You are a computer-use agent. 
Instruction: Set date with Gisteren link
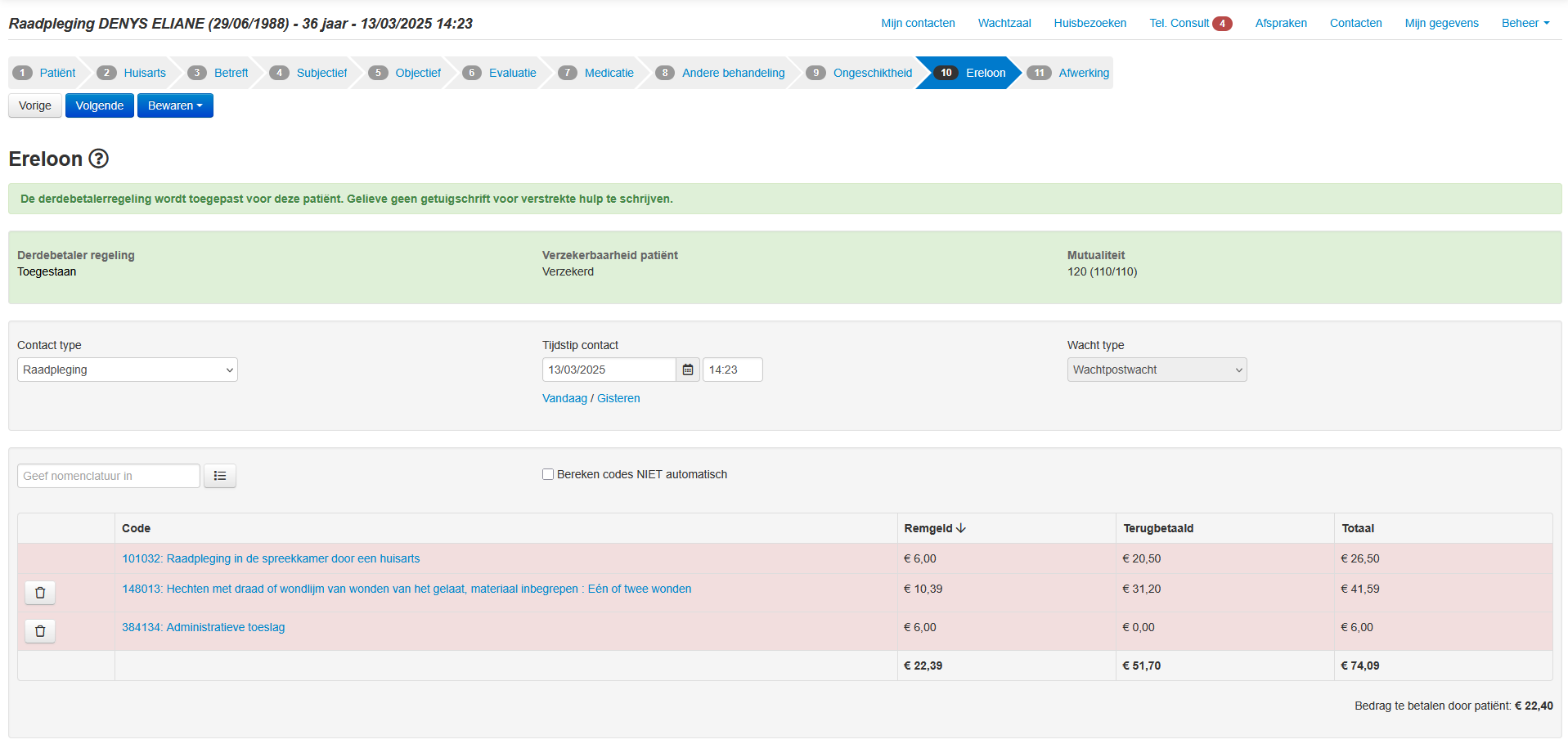tap(618, 398)
